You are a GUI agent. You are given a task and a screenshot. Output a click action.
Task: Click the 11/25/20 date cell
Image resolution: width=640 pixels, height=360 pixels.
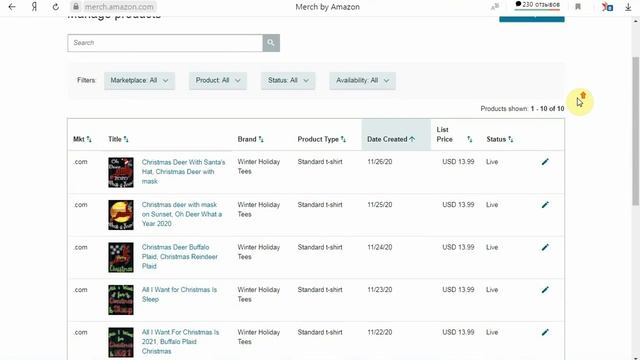380,204
